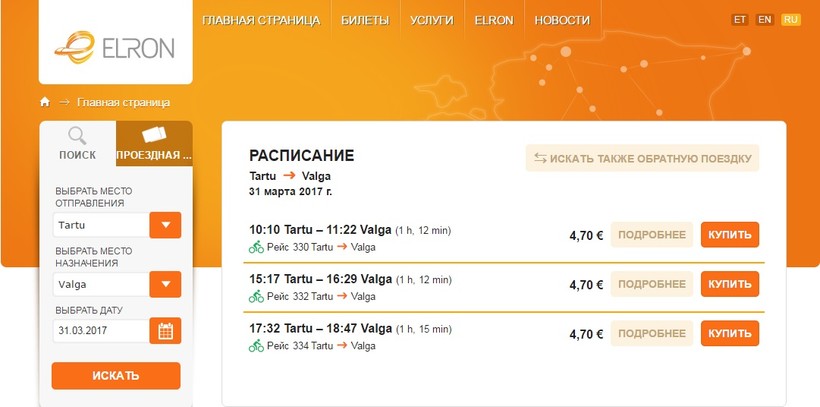Show details for the 15:17 train

652,284
